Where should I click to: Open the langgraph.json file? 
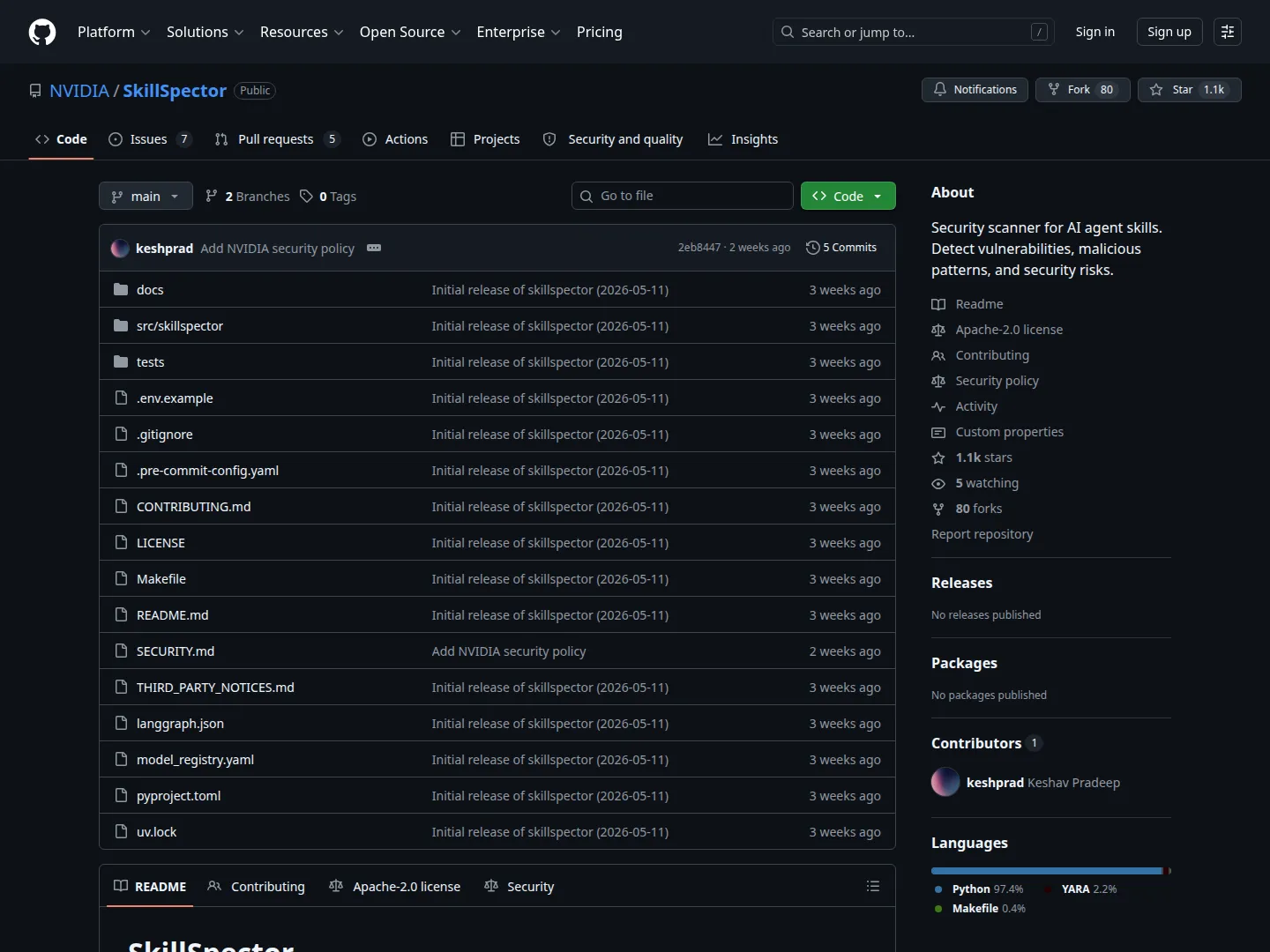click(180, 723)
